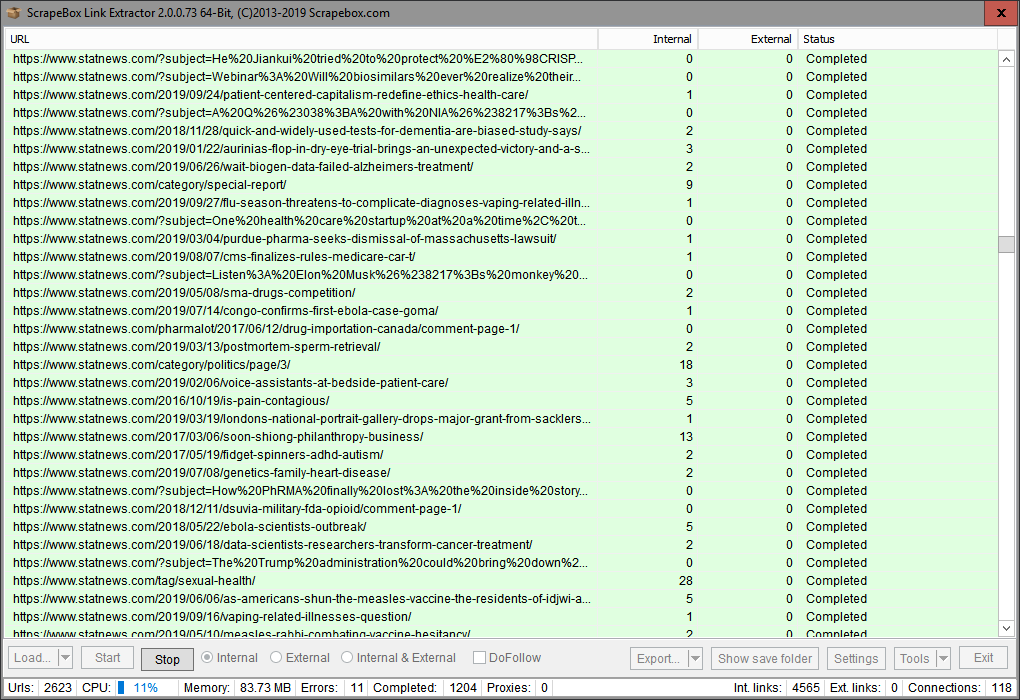Click Show save folder button
1020x700 pixels.
click(x=765, y=658)
